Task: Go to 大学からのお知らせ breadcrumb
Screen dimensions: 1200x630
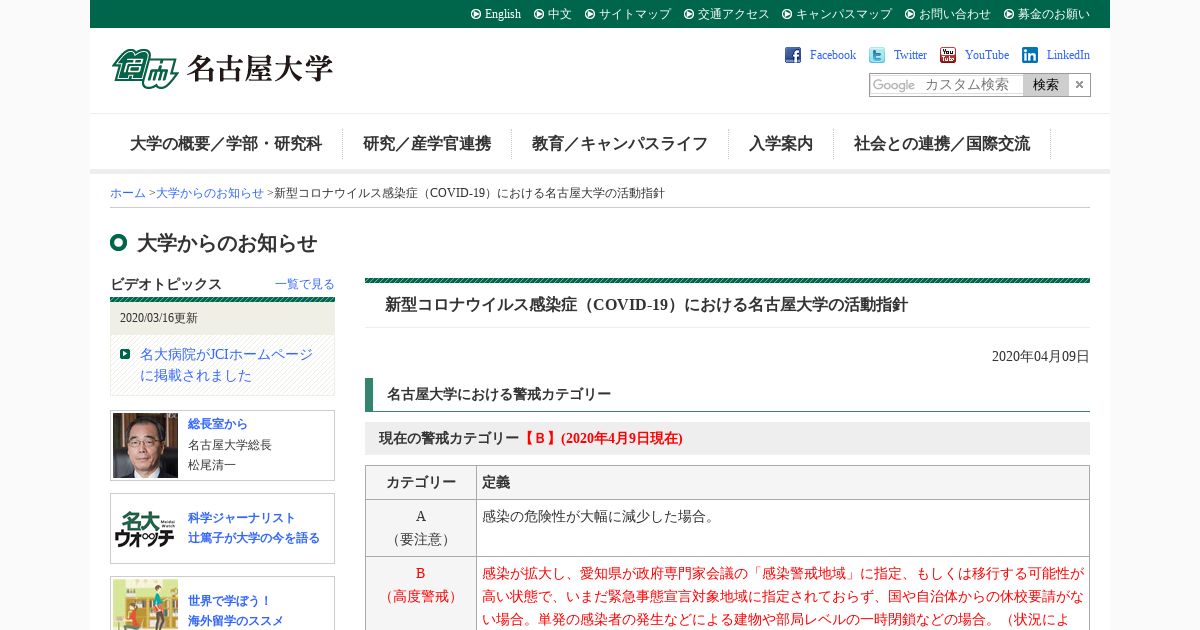Action: 210,193
